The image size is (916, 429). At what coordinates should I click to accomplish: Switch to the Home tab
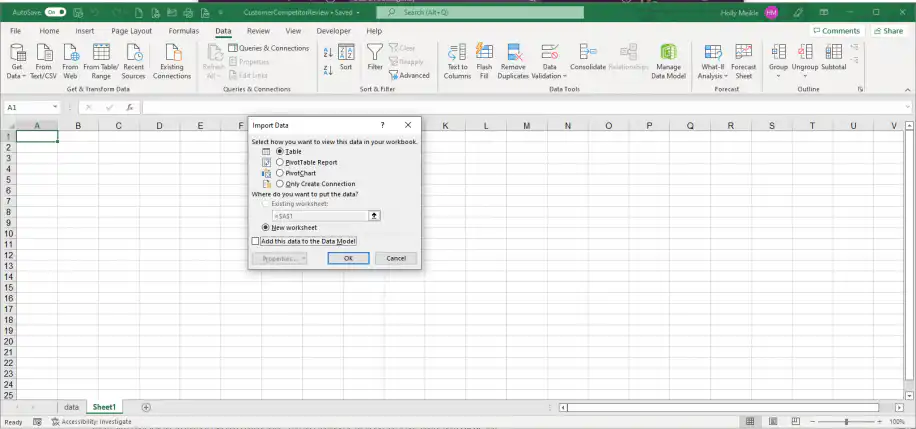tap(49, 31)
